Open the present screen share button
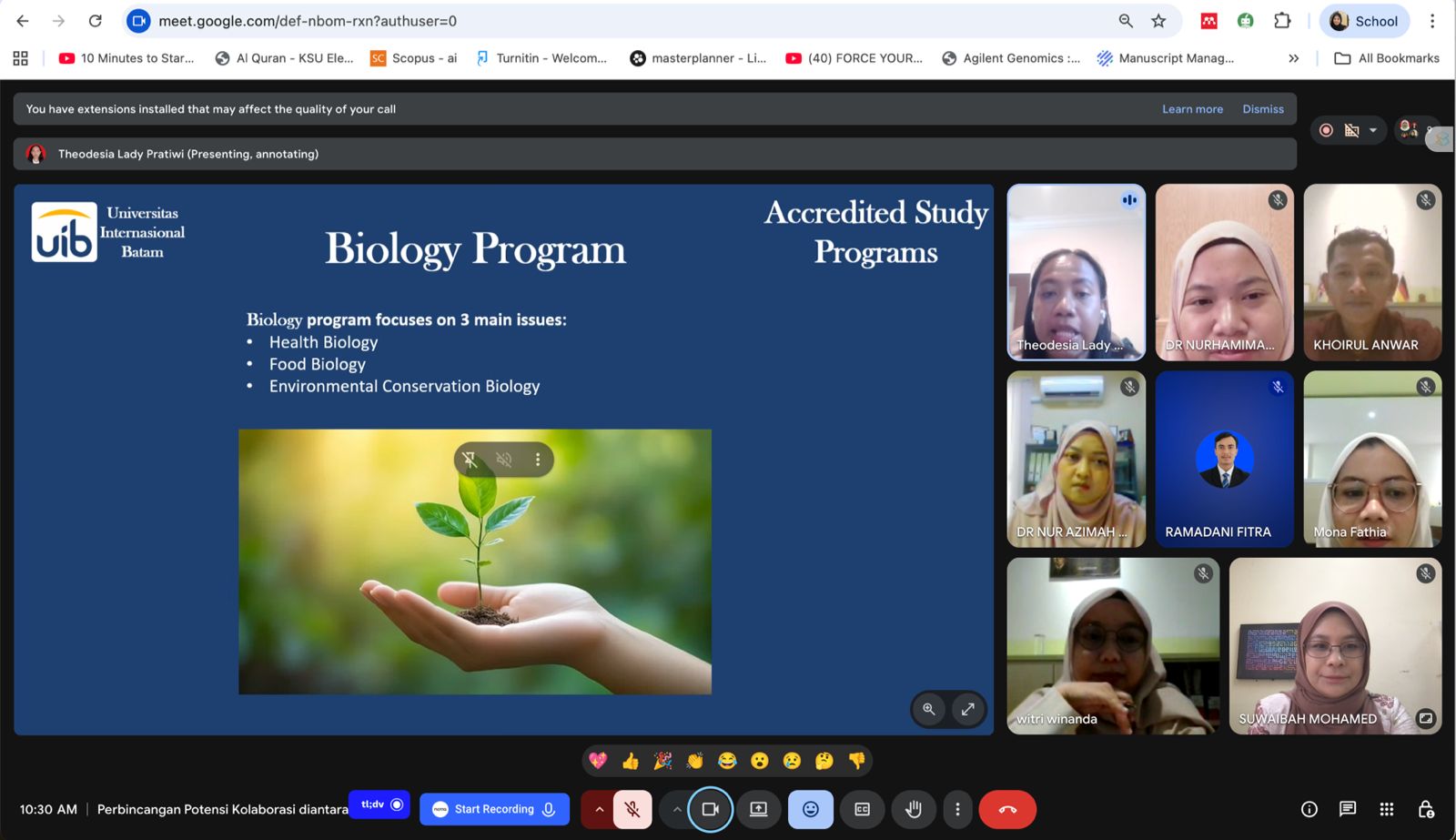This screenshot has height=840, width=1456. 758,809
